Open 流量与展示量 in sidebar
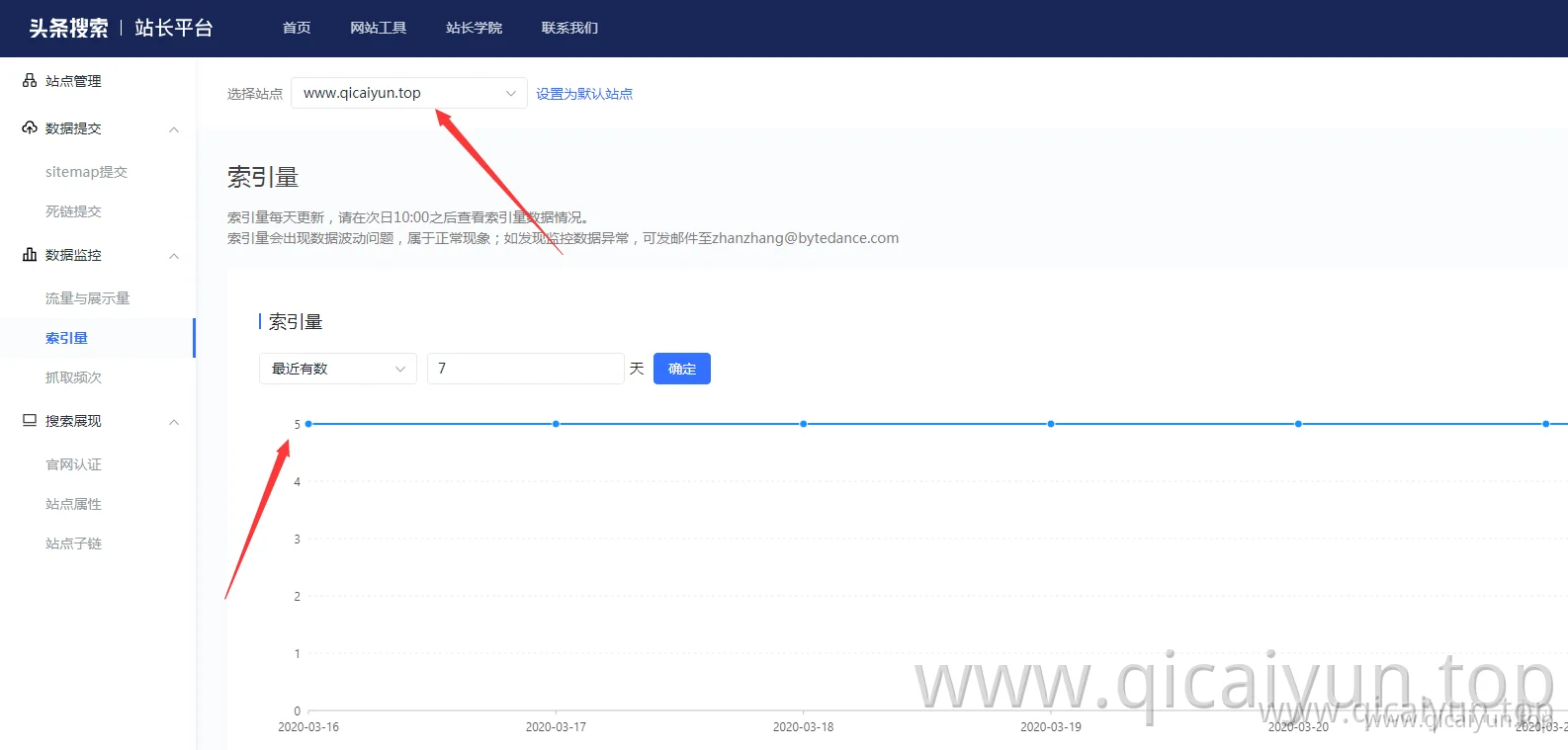 (x=87, y=298)
